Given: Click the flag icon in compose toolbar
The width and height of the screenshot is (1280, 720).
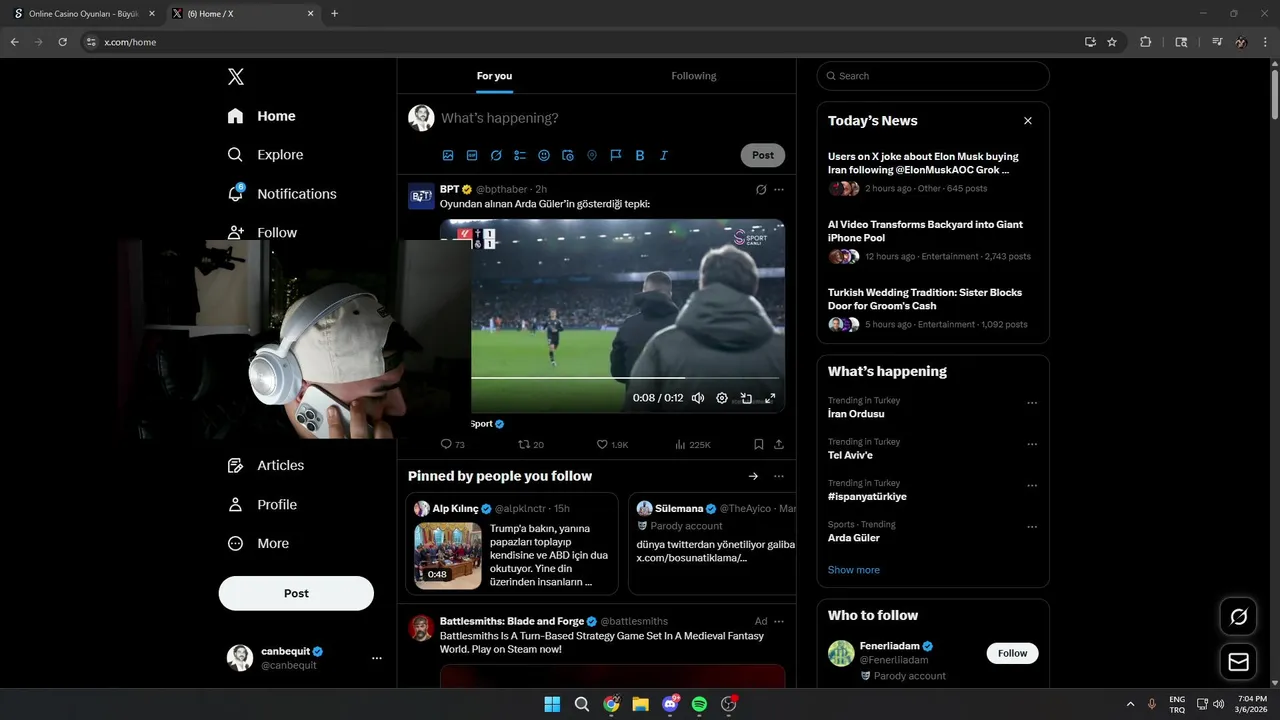Looking at the screenshot, I should [x=616, y=155].
